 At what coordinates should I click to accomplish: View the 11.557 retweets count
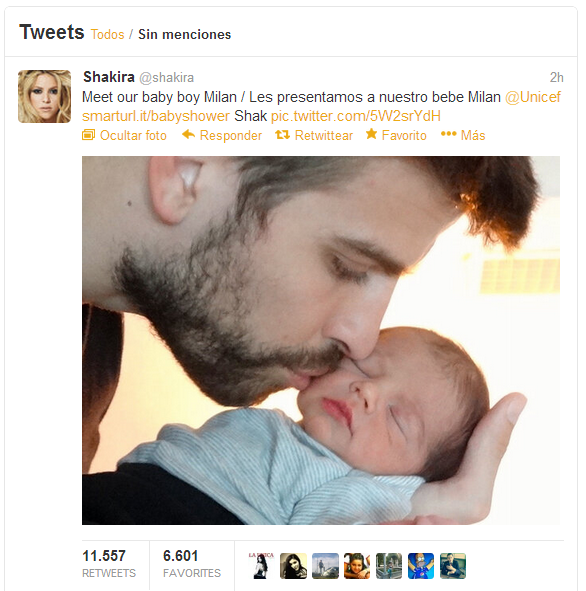(109, 564)
